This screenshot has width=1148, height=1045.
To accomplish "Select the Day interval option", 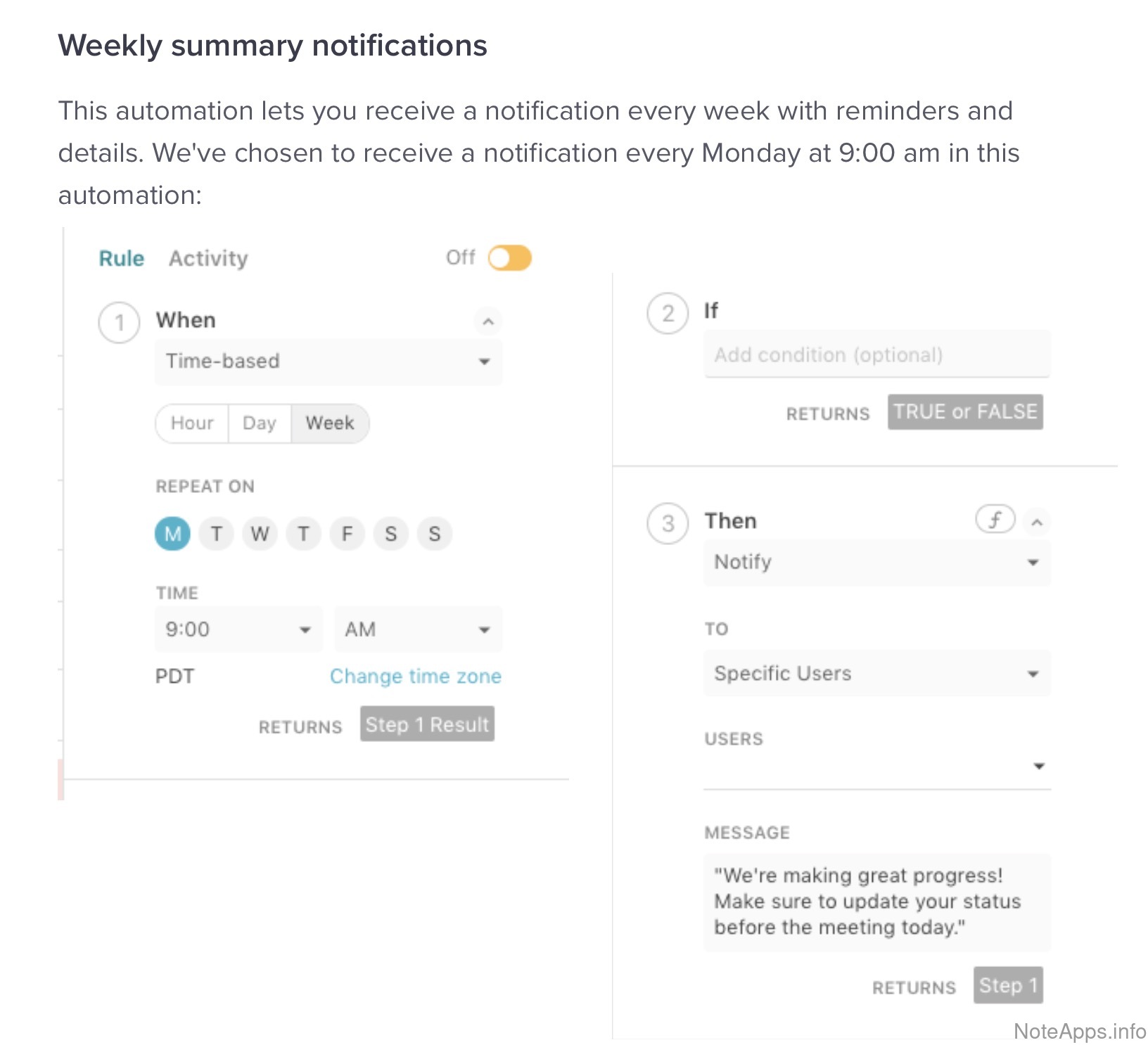I will coord(259,423).
